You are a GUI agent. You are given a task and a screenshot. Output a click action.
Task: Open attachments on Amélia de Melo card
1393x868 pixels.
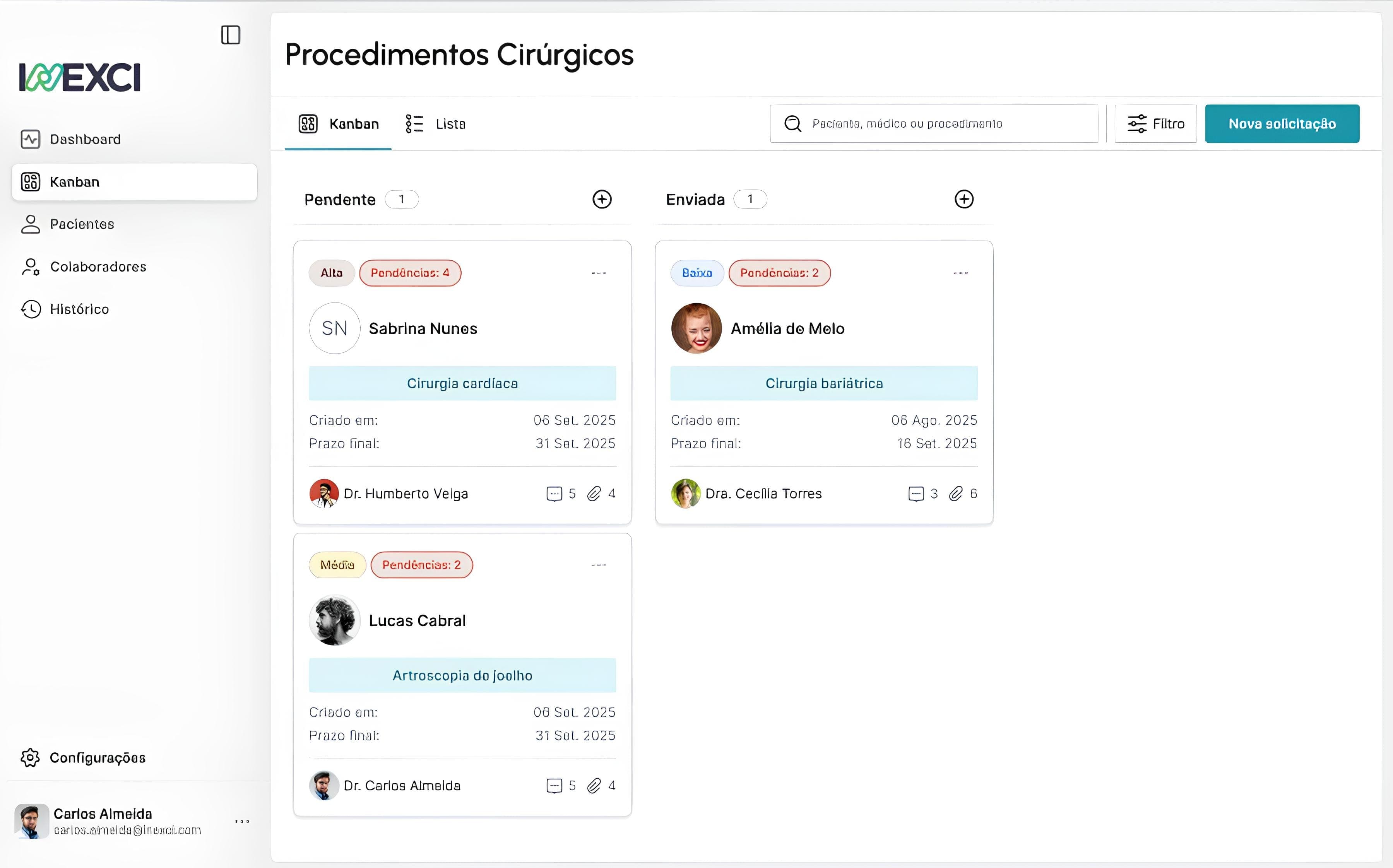[955, 494]
